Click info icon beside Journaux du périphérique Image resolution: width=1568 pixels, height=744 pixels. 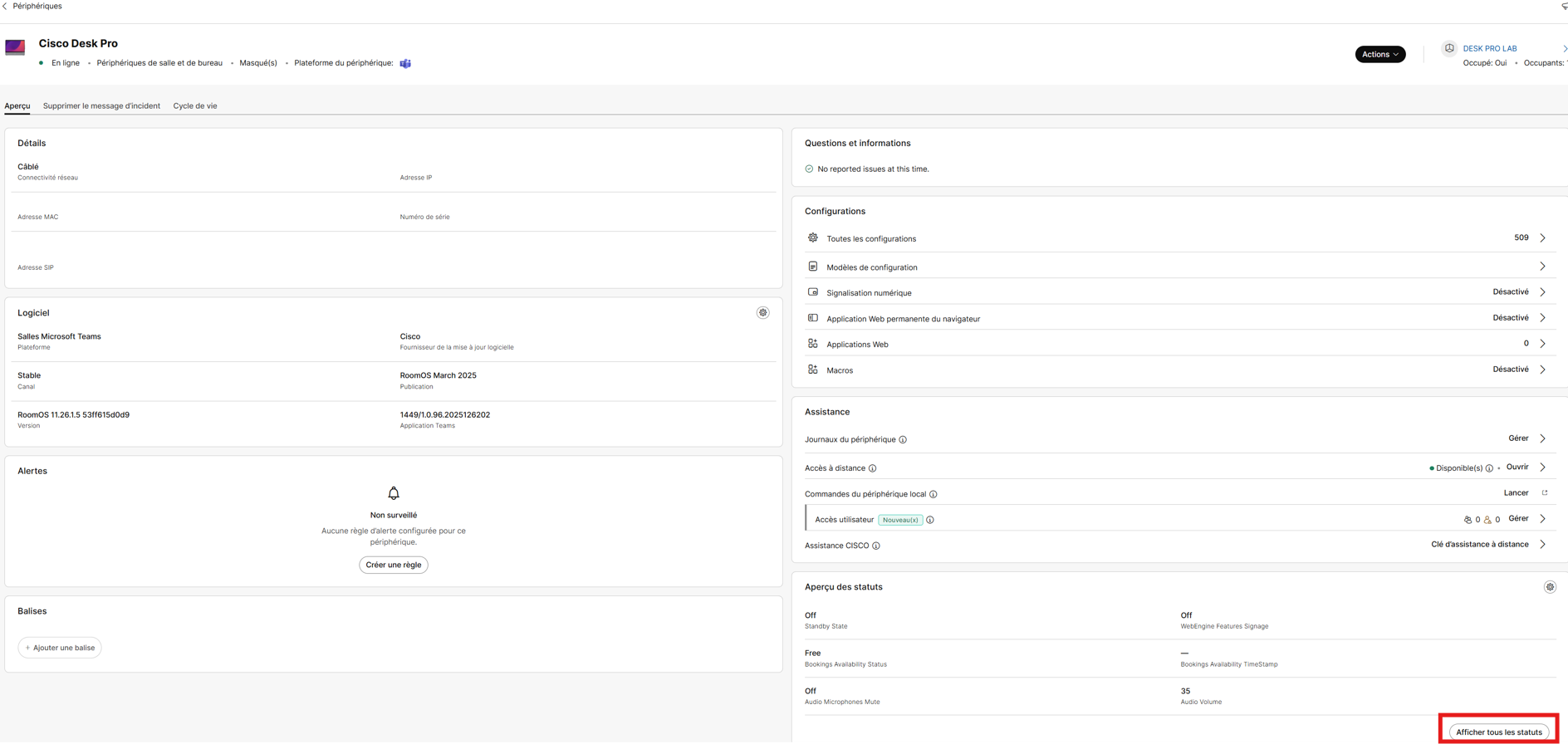[903, 440]
